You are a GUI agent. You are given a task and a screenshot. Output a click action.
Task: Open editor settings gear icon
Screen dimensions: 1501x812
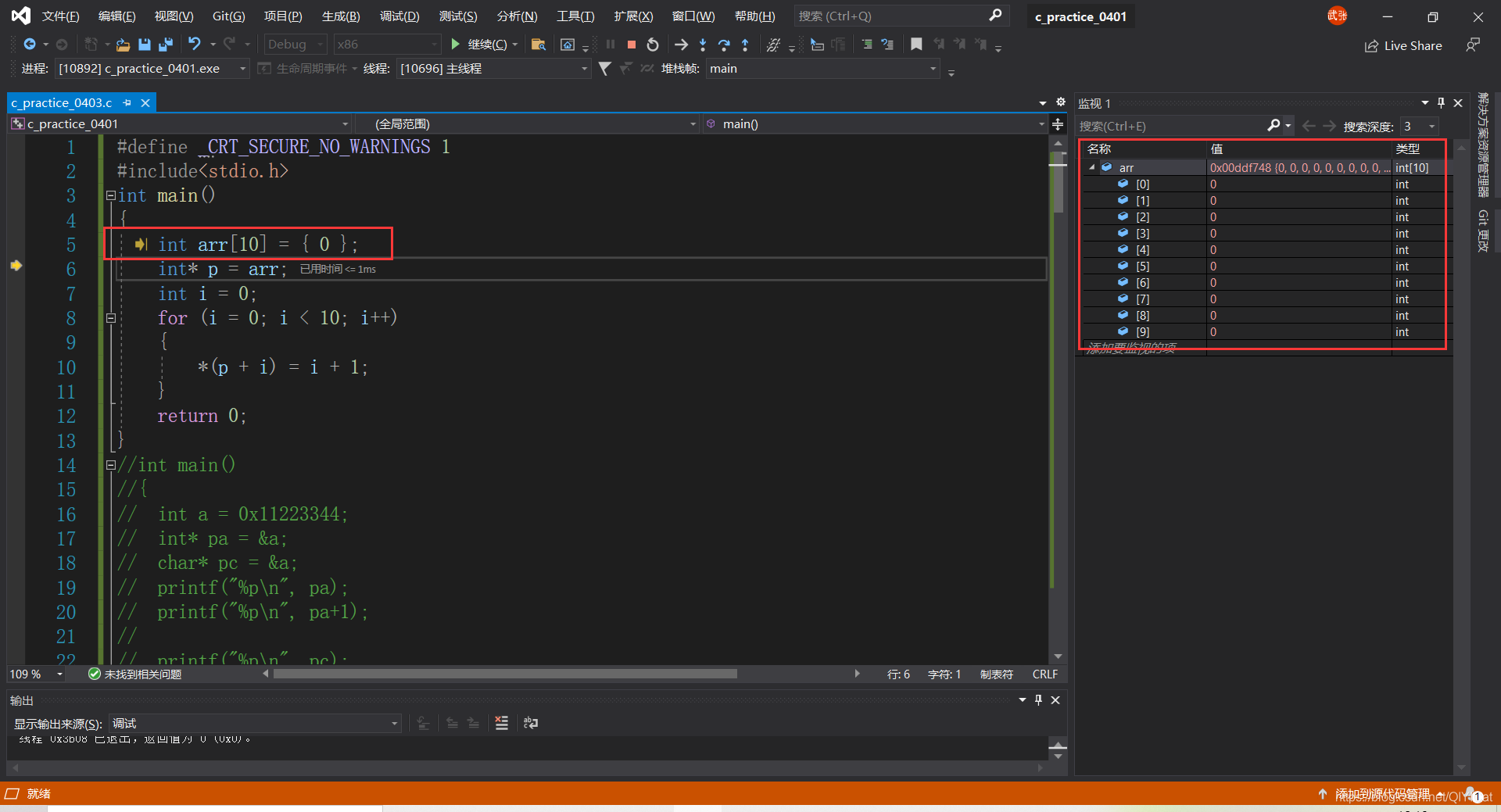(1061, 102)
